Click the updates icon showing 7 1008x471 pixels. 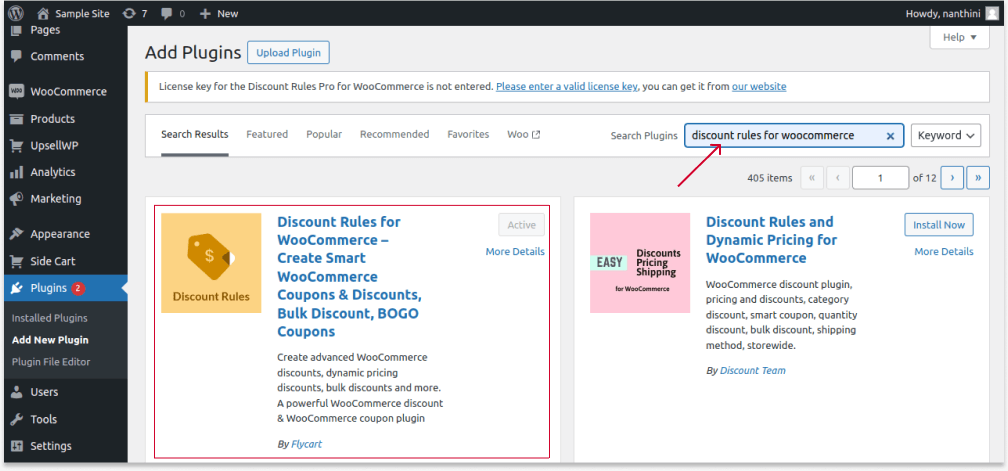(x=129, y=13)
